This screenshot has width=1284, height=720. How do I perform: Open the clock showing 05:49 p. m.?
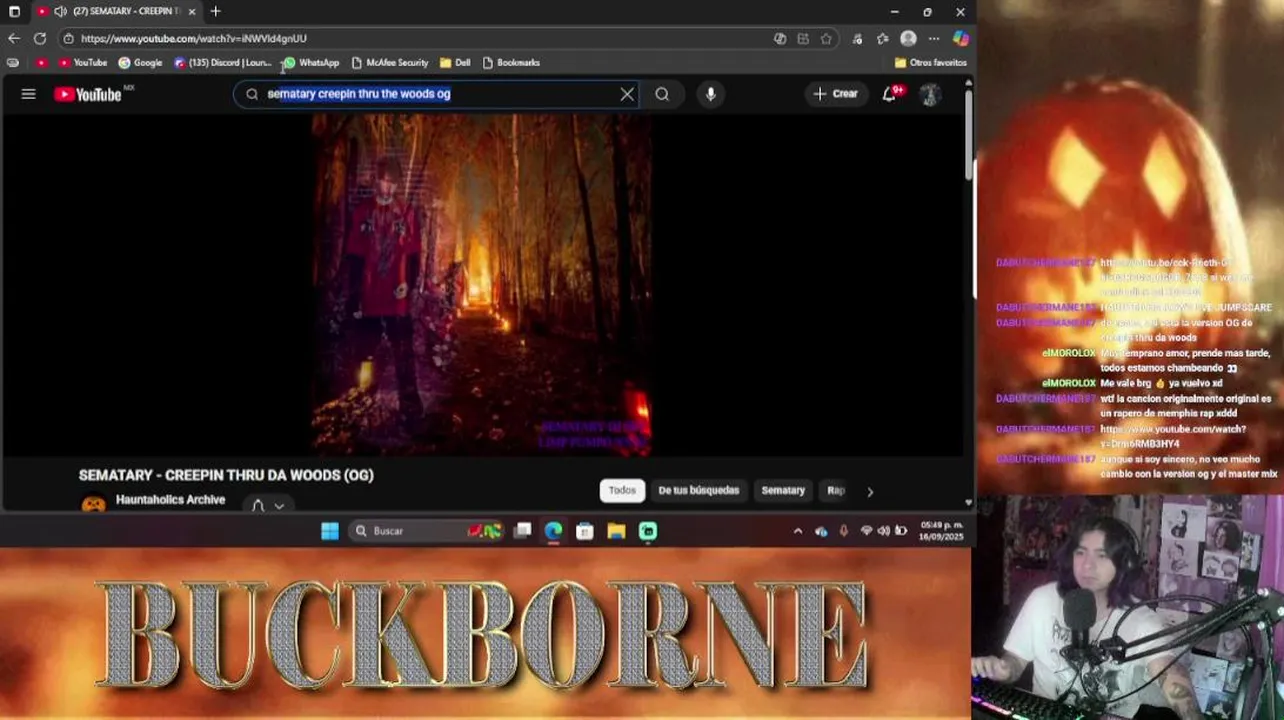tap(941, 531)
